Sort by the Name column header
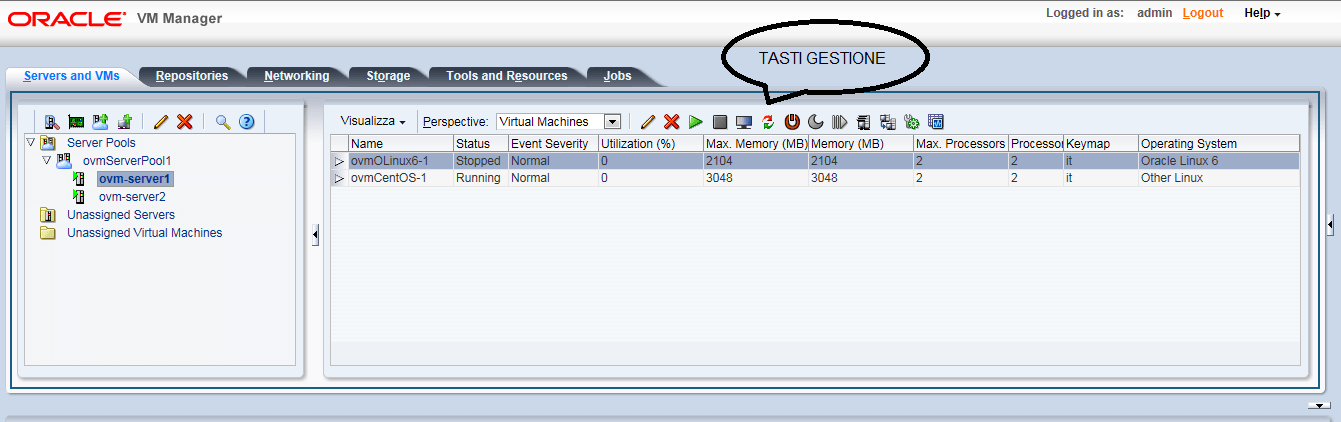Screen dimensions: 1341x422 (400, 144)
